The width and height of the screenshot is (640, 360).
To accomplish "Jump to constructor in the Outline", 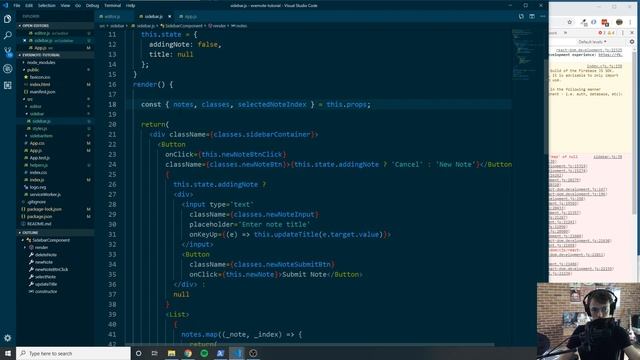I will [x=46, y=291].
